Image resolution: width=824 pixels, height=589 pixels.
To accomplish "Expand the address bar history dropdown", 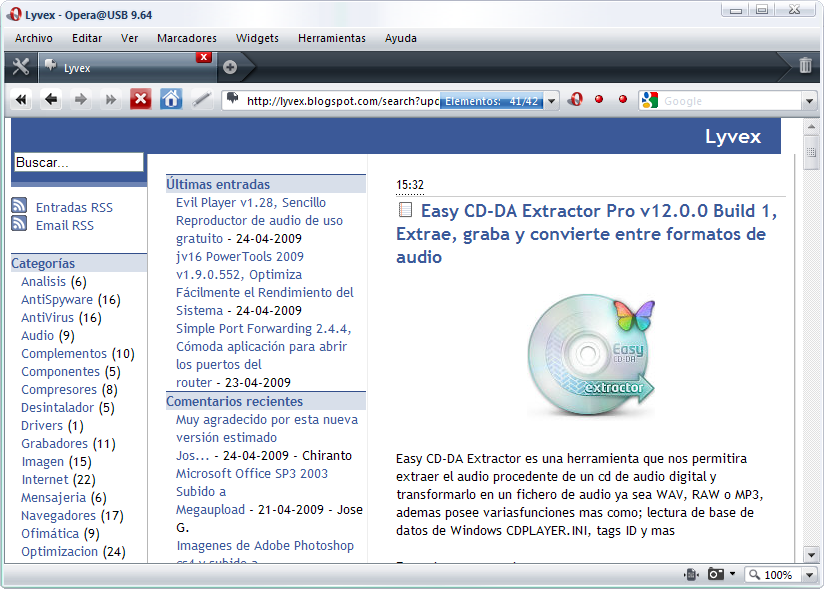I will tap(552, 101).
